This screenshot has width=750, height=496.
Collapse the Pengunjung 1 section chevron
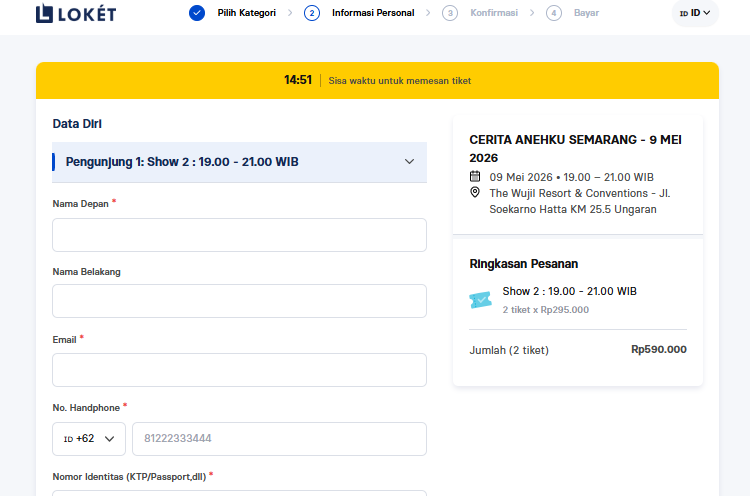[x=409, y=162]
